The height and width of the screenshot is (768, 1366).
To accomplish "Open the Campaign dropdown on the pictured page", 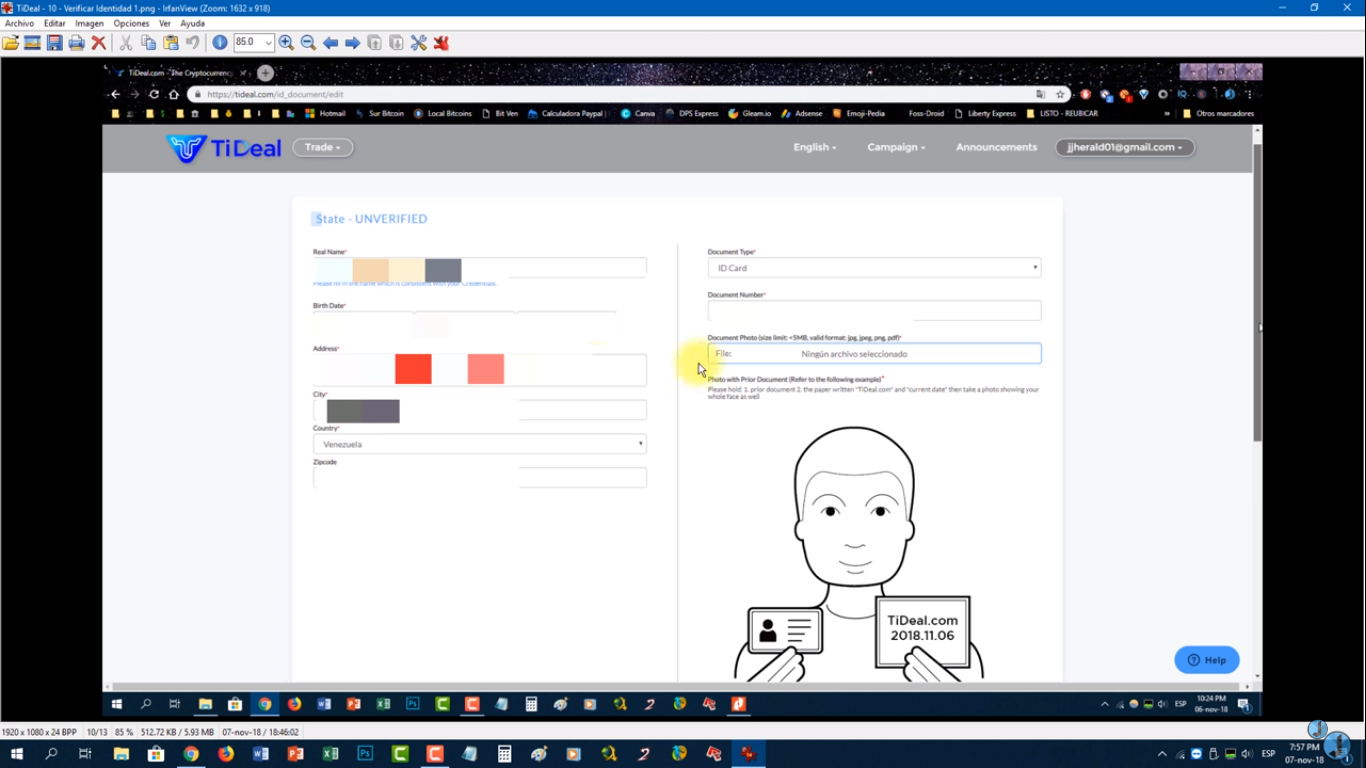I will (x=896, y=147).
